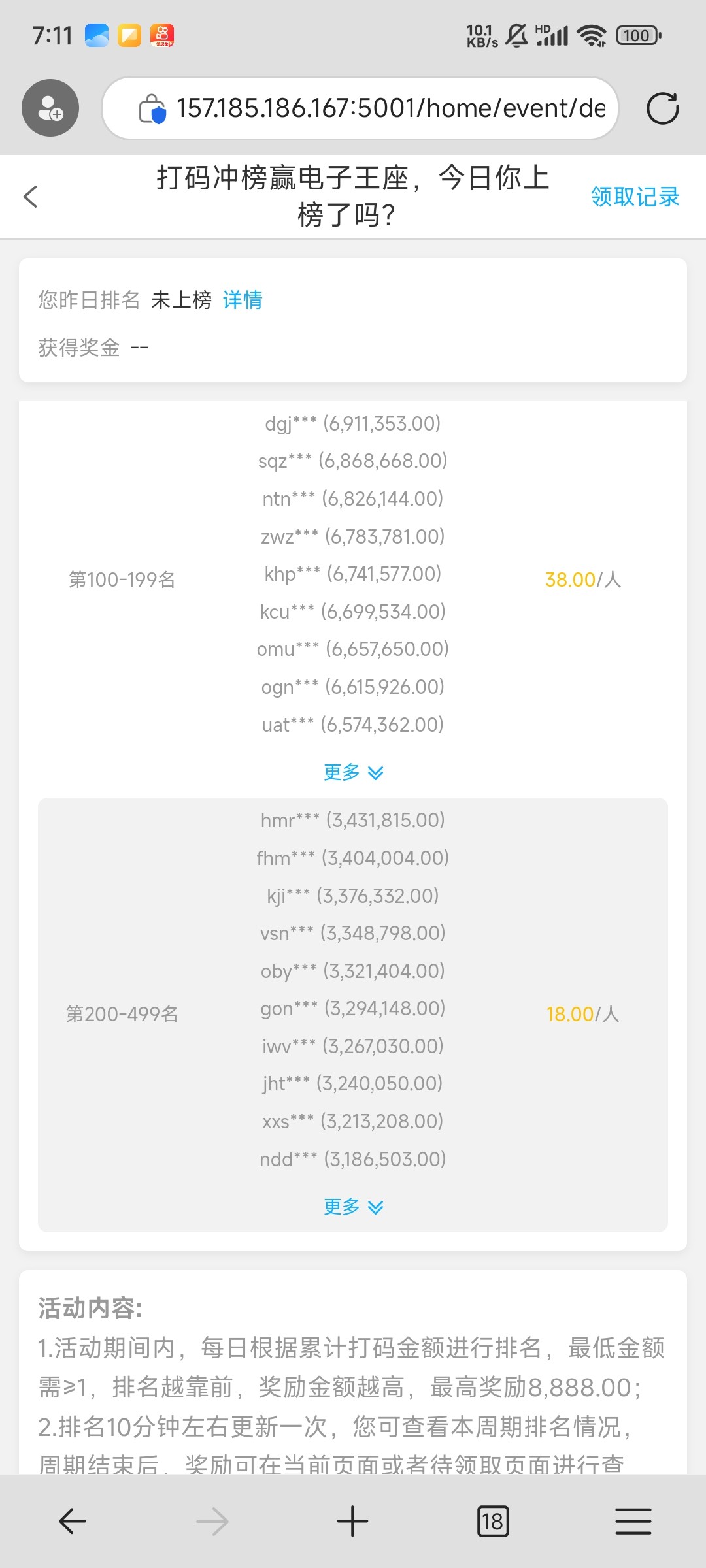Tap browser forward arrow in bottom bar
This screenshot has height=1568, width=706.
pyautogui.click(x=212, y=1522)
